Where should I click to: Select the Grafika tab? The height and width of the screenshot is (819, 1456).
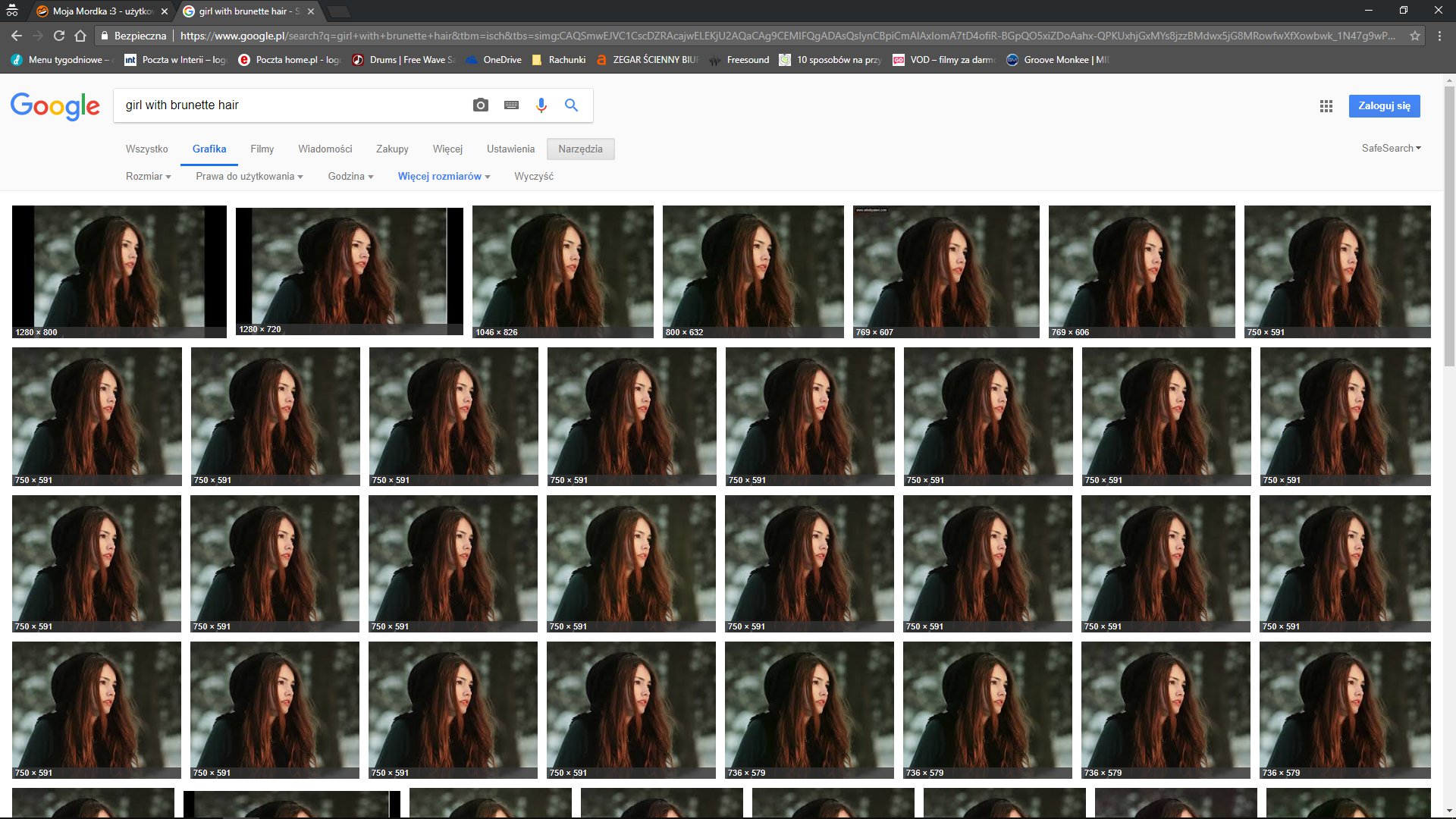click(209, 149)
